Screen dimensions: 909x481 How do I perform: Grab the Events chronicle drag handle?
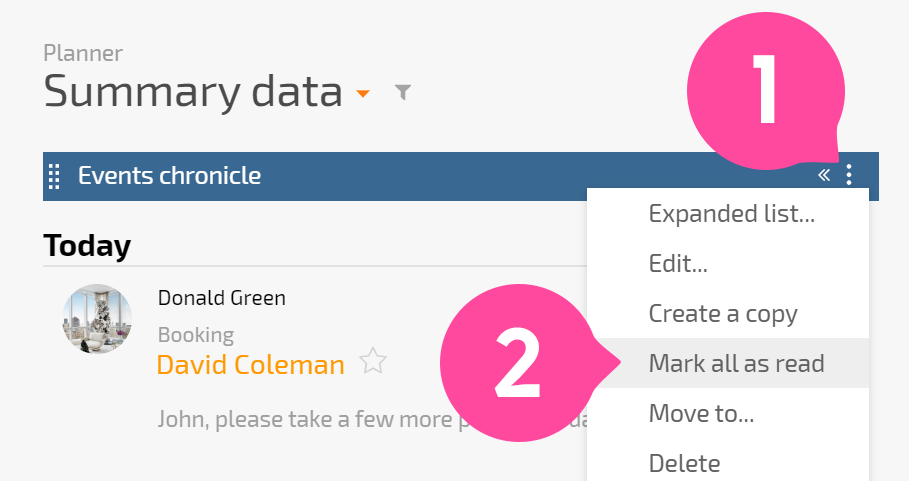pyautogui.click(x=54, y=176)
